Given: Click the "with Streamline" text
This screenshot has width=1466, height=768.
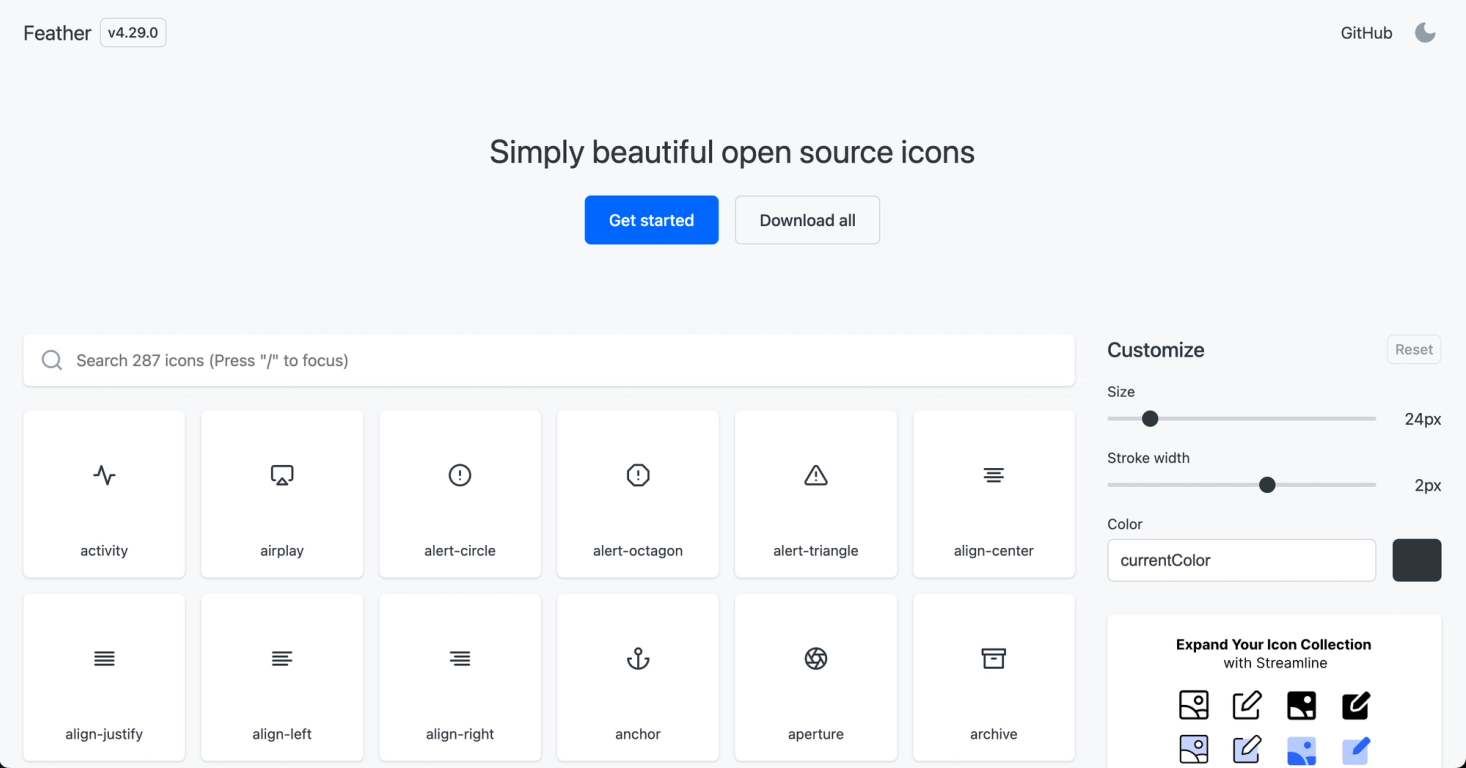Looking at the screenshot, I should [1275, 663].
